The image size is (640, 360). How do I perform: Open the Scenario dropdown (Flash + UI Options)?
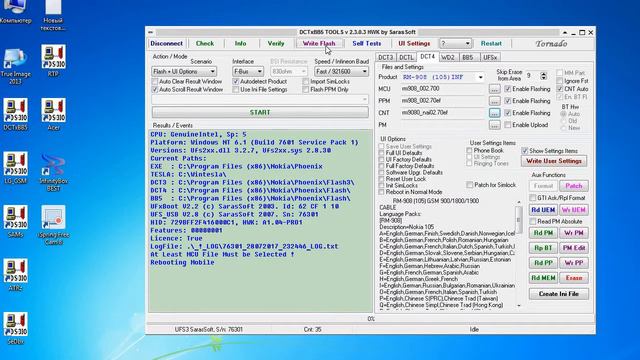(x=184, y=71)
